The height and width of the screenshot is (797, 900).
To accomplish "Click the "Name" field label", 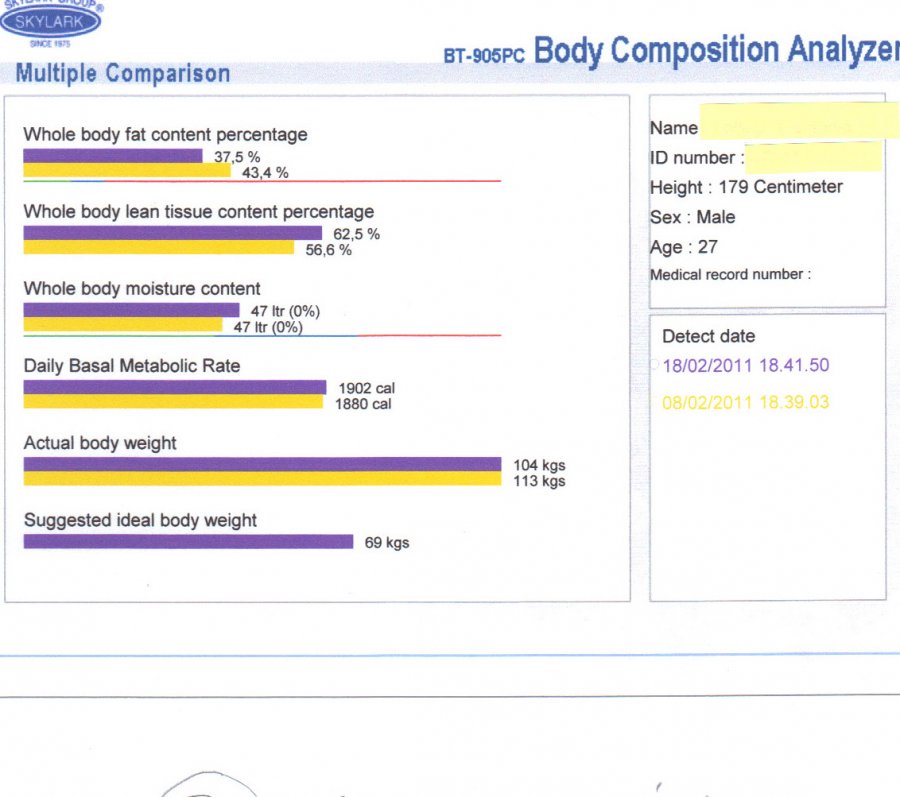I will 674,128.
